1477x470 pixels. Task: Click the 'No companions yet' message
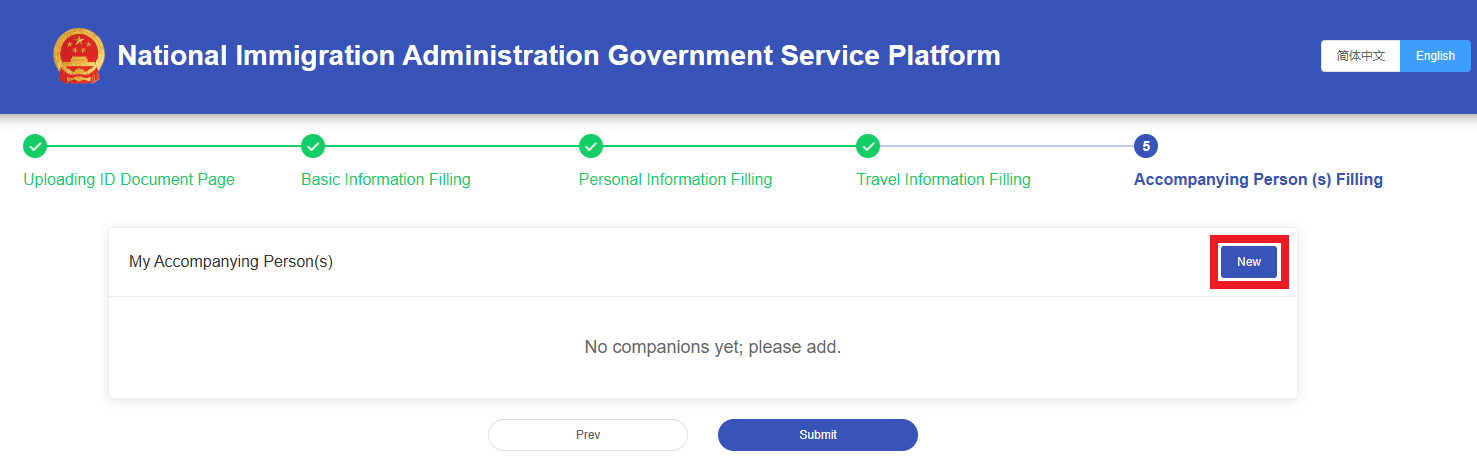(x=712, y=348)
